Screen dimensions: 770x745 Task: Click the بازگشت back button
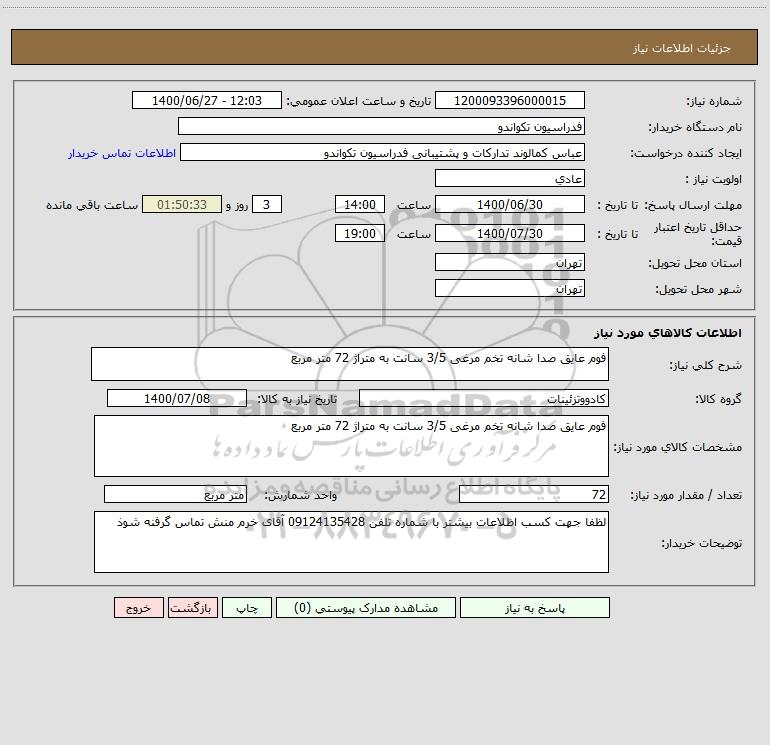click(x=192, y=607)
